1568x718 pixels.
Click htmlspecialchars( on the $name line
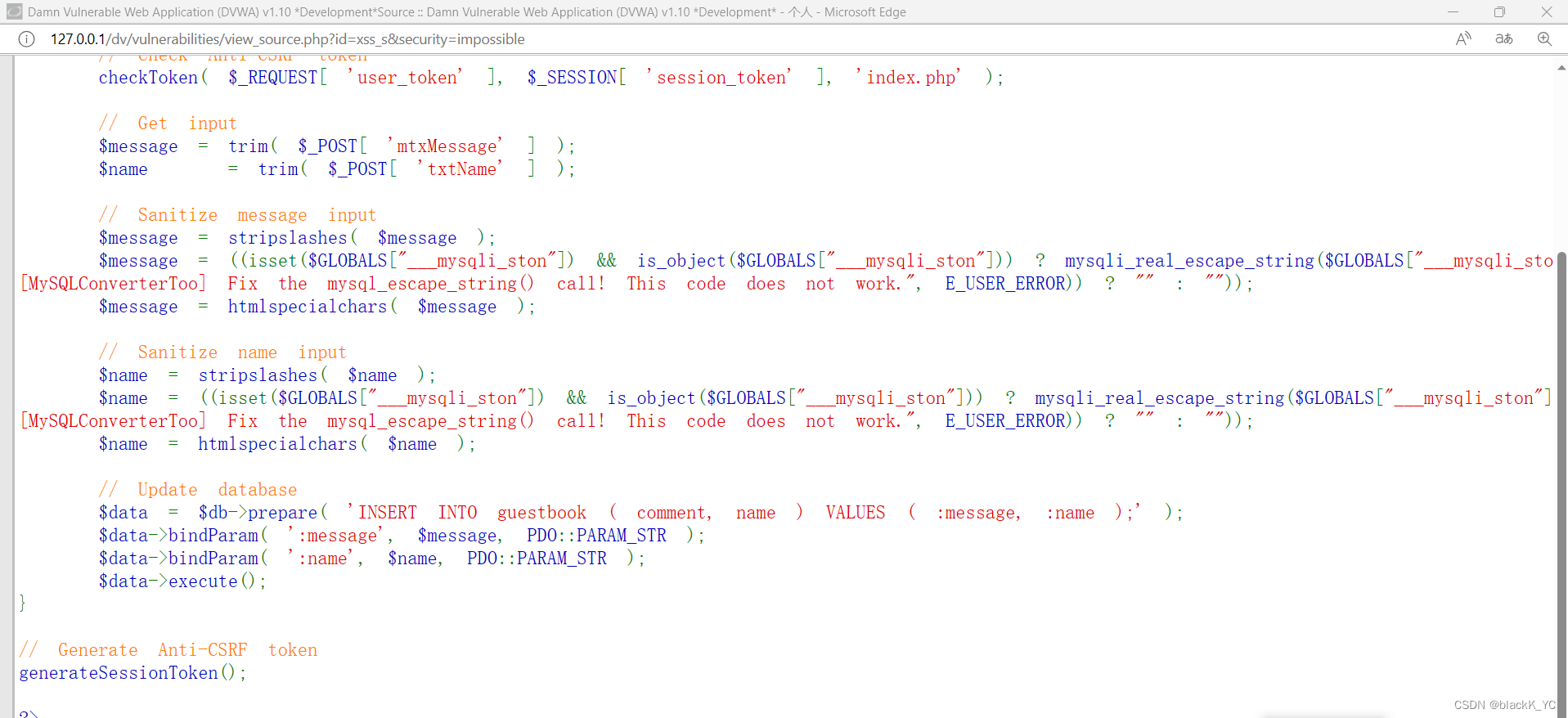click(282, 444)
